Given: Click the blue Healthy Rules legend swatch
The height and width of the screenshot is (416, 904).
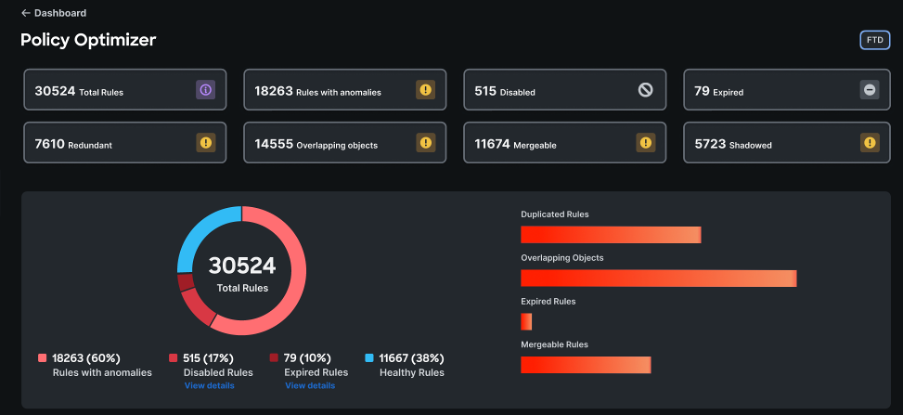Looking at the screenshot, I should point(370,358).
